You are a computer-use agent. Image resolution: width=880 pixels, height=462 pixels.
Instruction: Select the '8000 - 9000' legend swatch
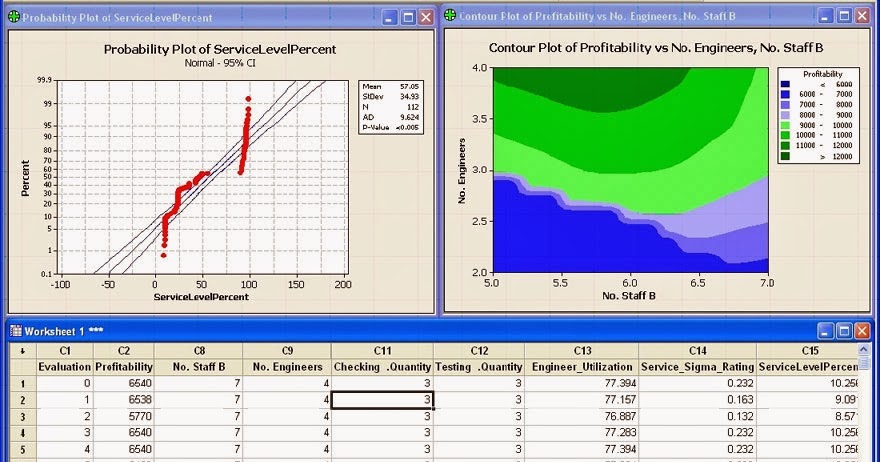click(786, 115)
